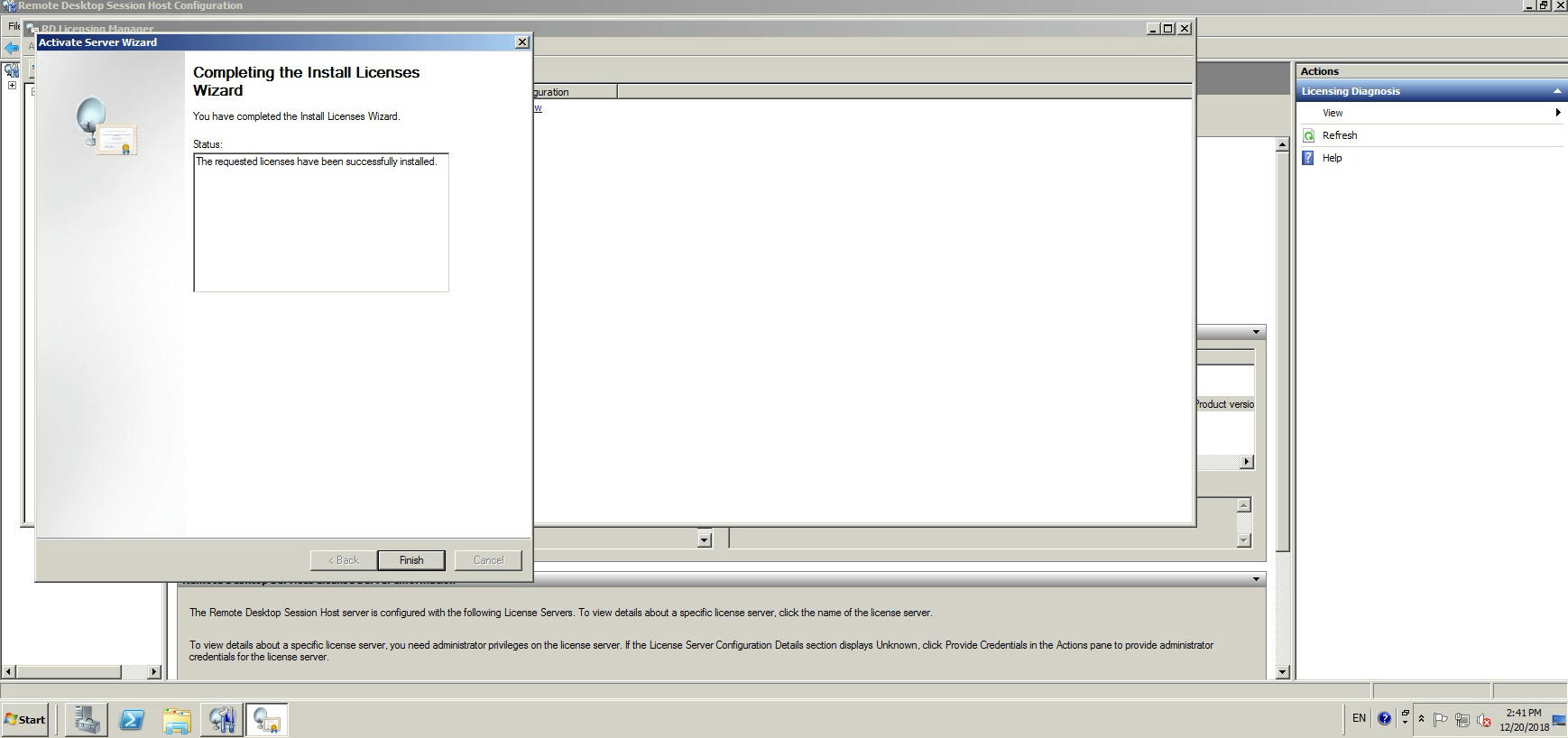The image size is (1568, 738).
Task: Open the network status tray icon
Action: coord(1462,720)
